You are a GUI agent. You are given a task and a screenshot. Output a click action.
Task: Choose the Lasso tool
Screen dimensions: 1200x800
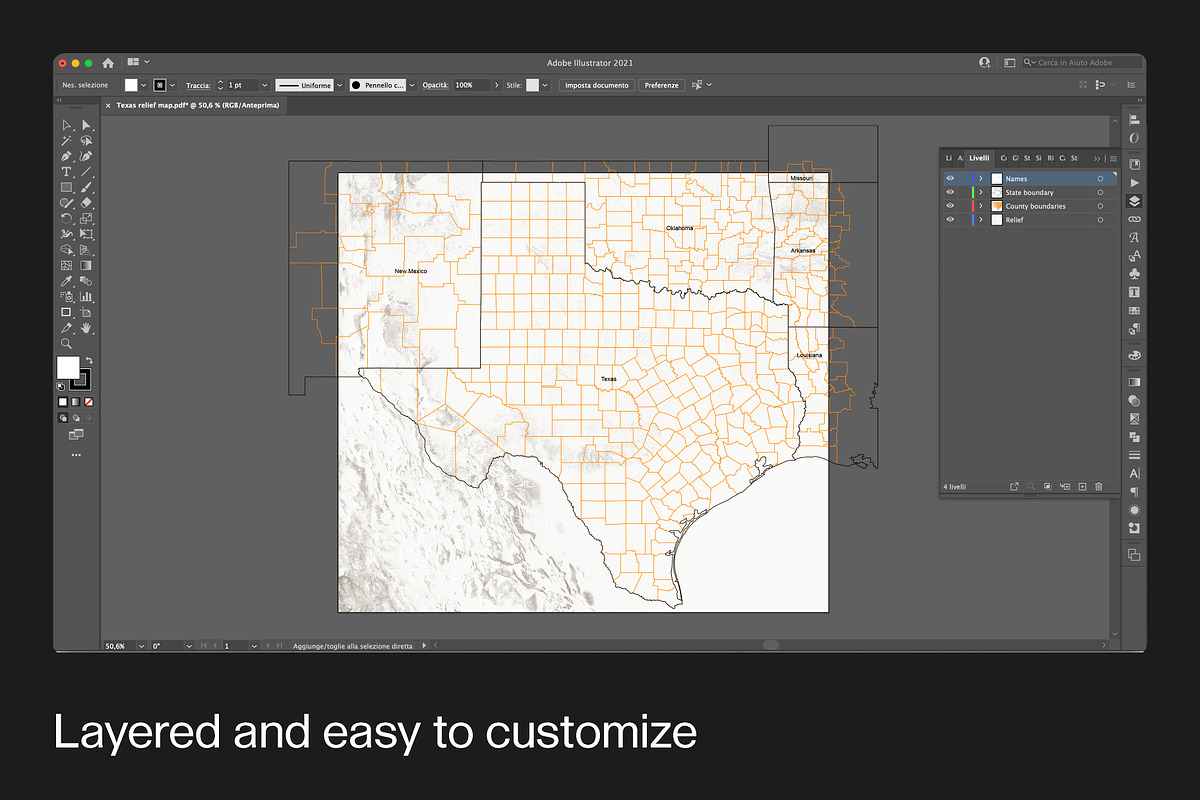86,141
